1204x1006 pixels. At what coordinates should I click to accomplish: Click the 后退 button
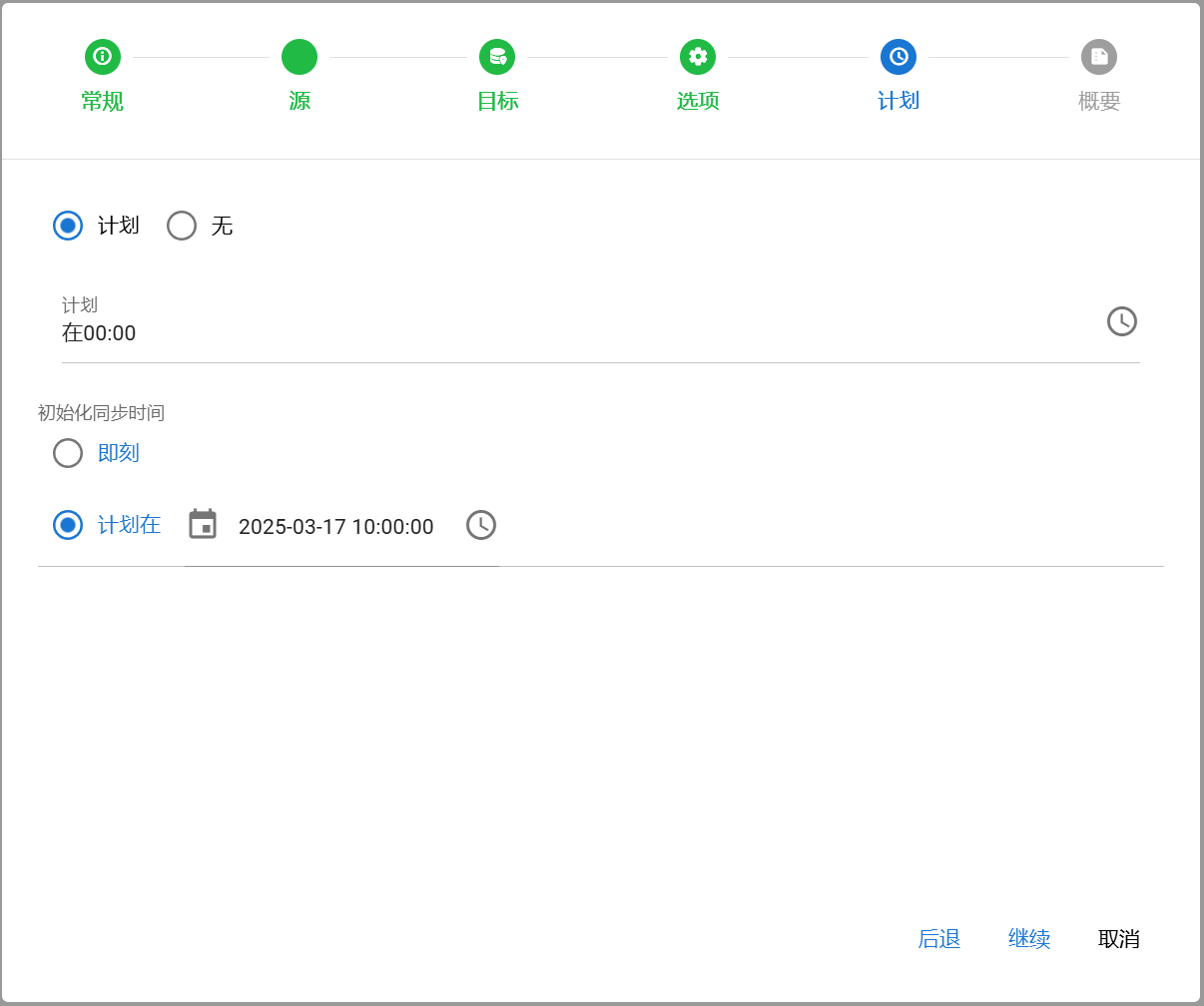tap(938, 939)
